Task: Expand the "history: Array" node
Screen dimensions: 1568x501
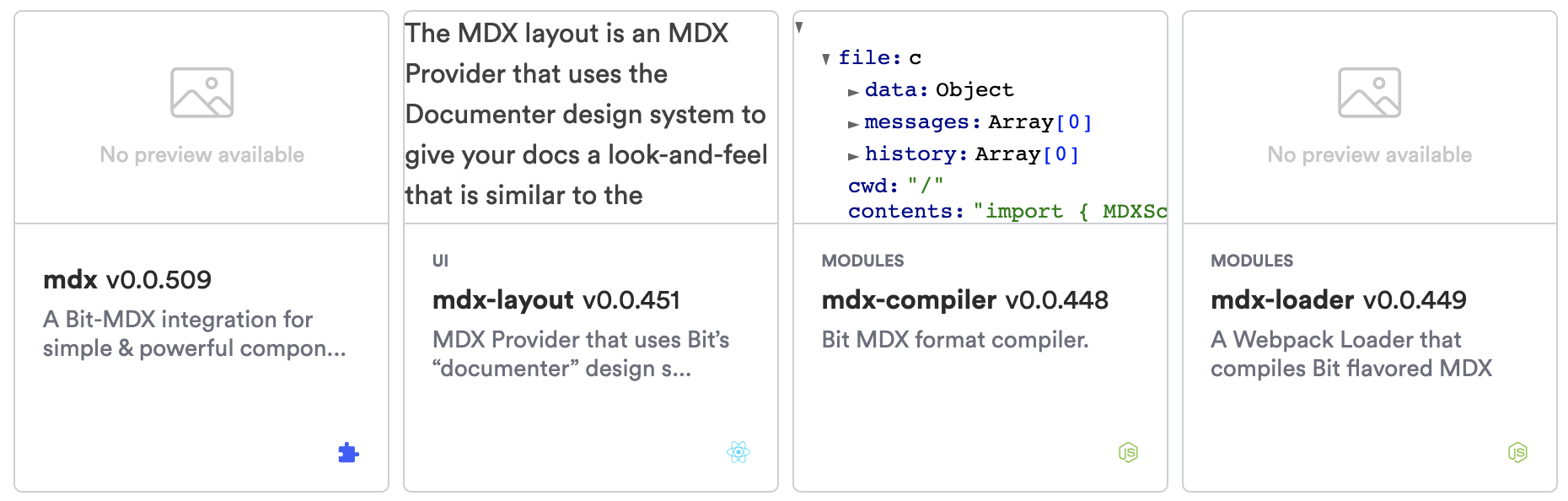Action: click(853, 155)
